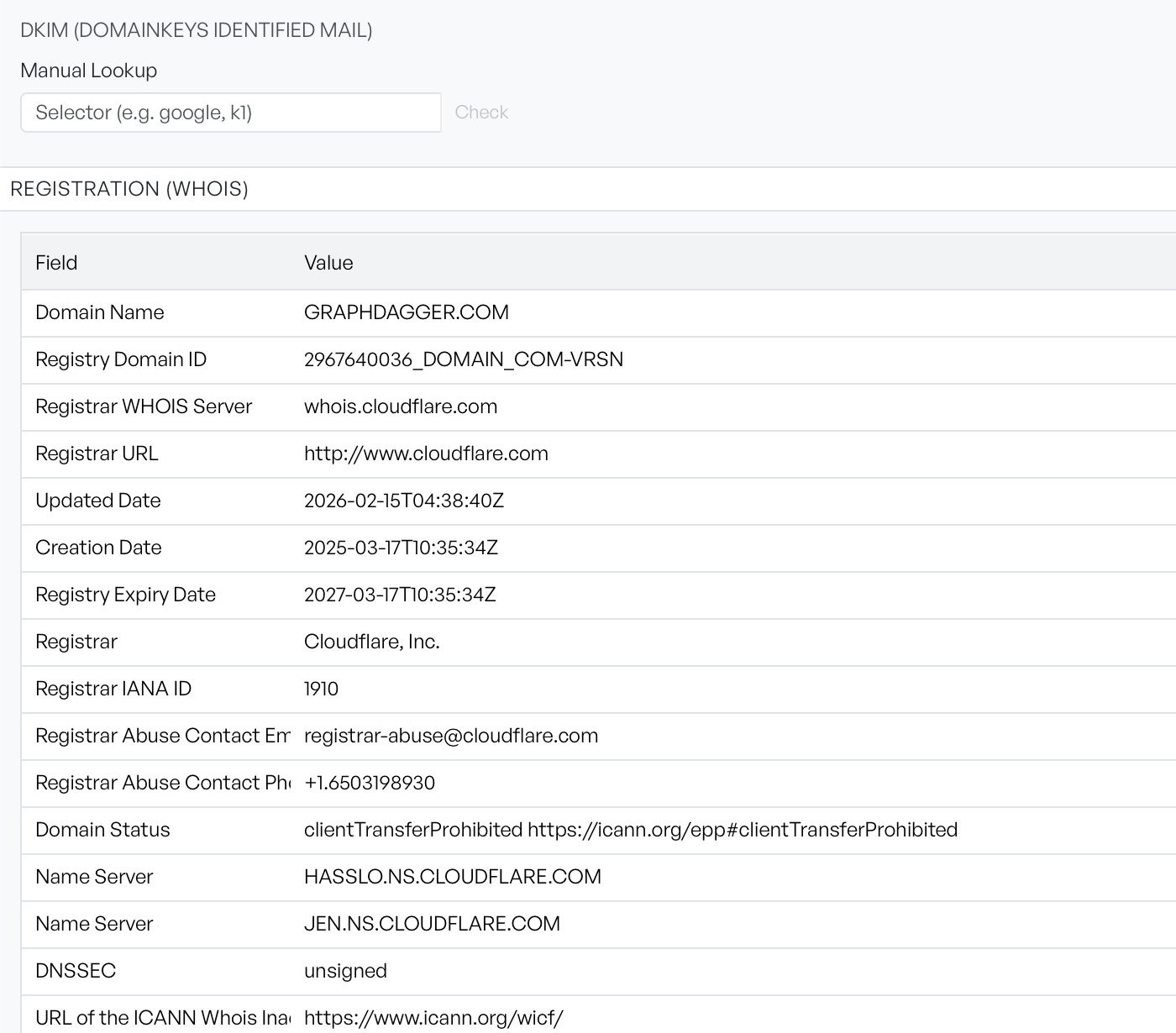Screen dimensions: 1176x1033
Task: Select the GRAPHDAGGER.COM domain name value
Action: coord(407,312)
